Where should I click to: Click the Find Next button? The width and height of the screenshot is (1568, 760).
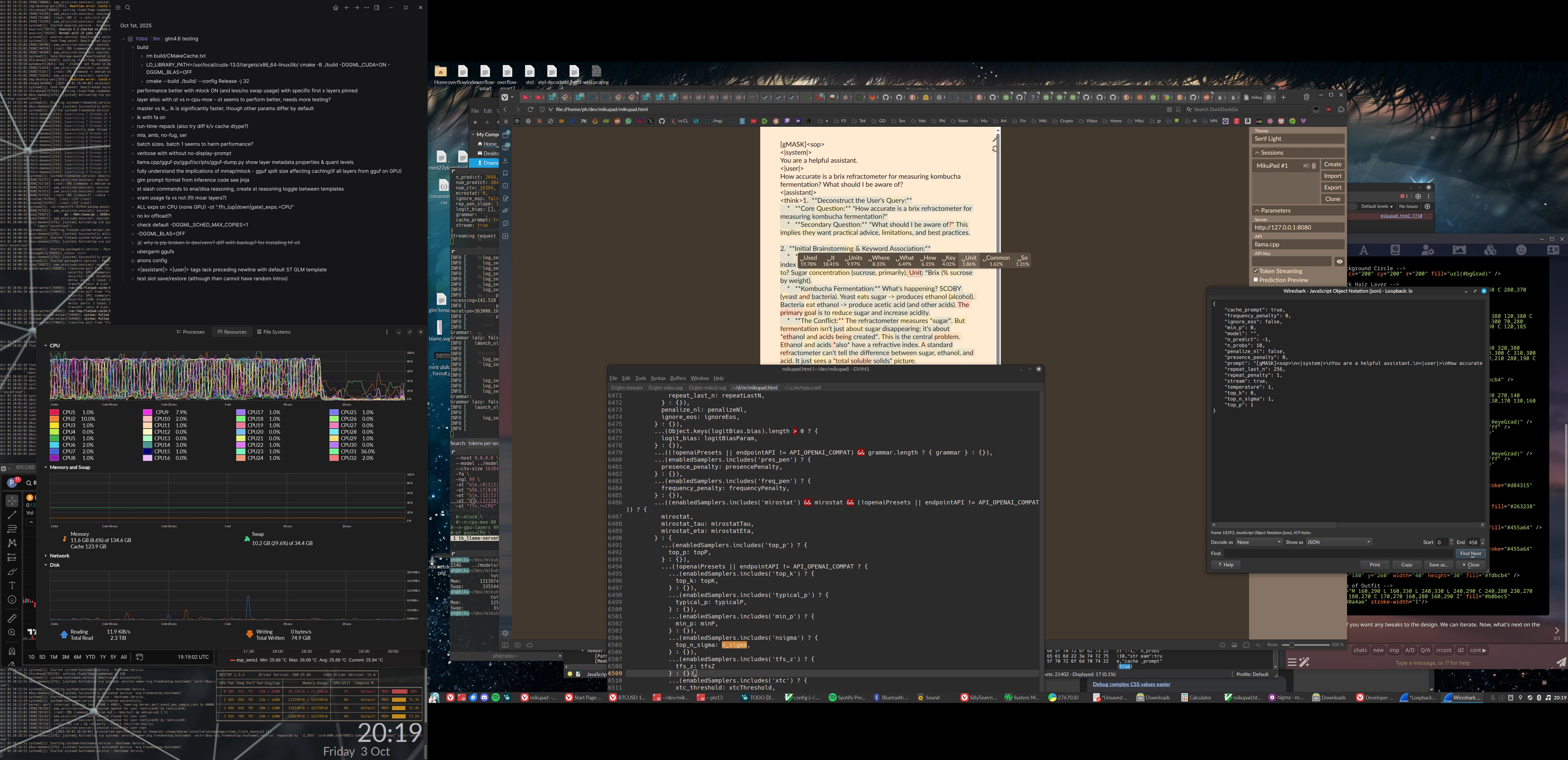(x=1470, y=554)
